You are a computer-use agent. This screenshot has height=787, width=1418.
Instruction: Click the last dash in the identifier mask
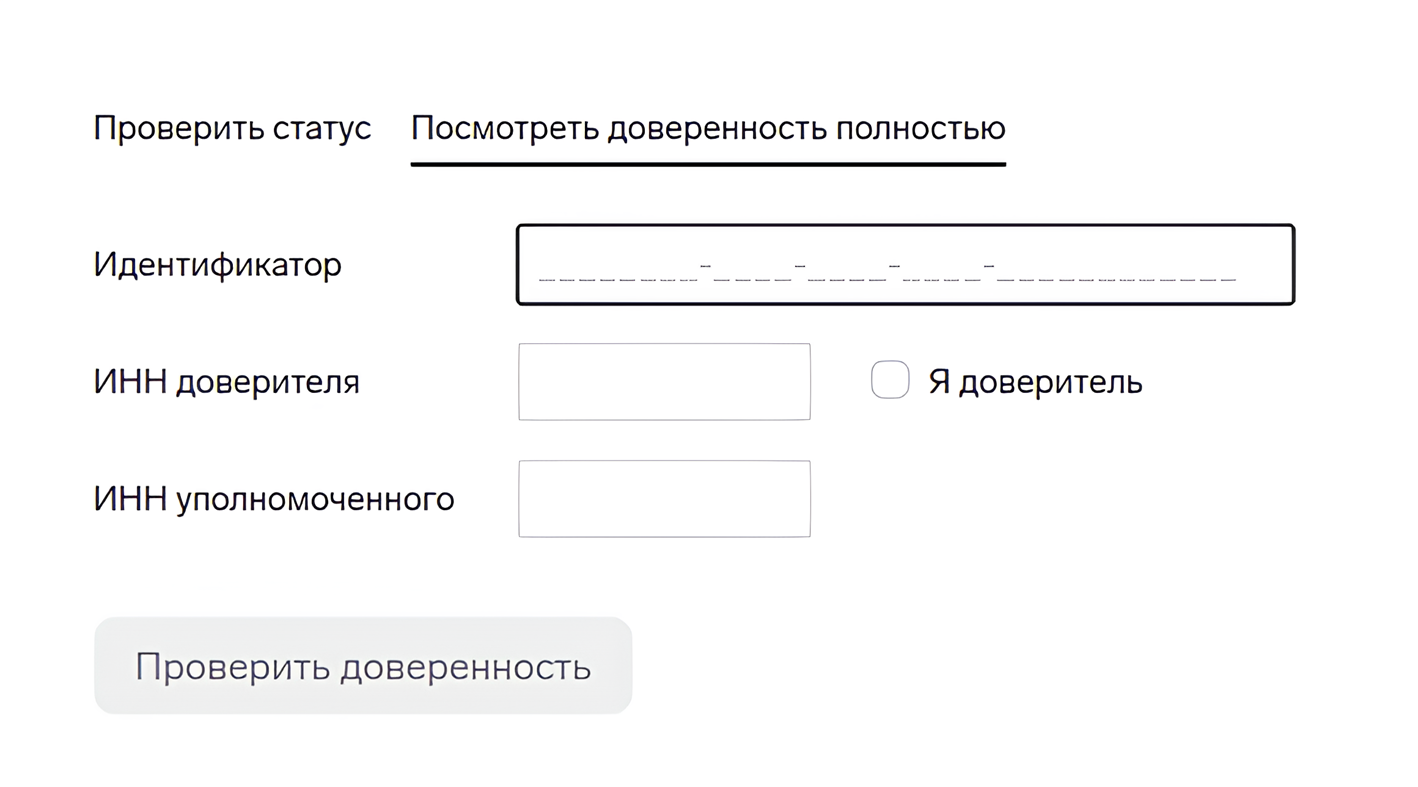(989, 266)
